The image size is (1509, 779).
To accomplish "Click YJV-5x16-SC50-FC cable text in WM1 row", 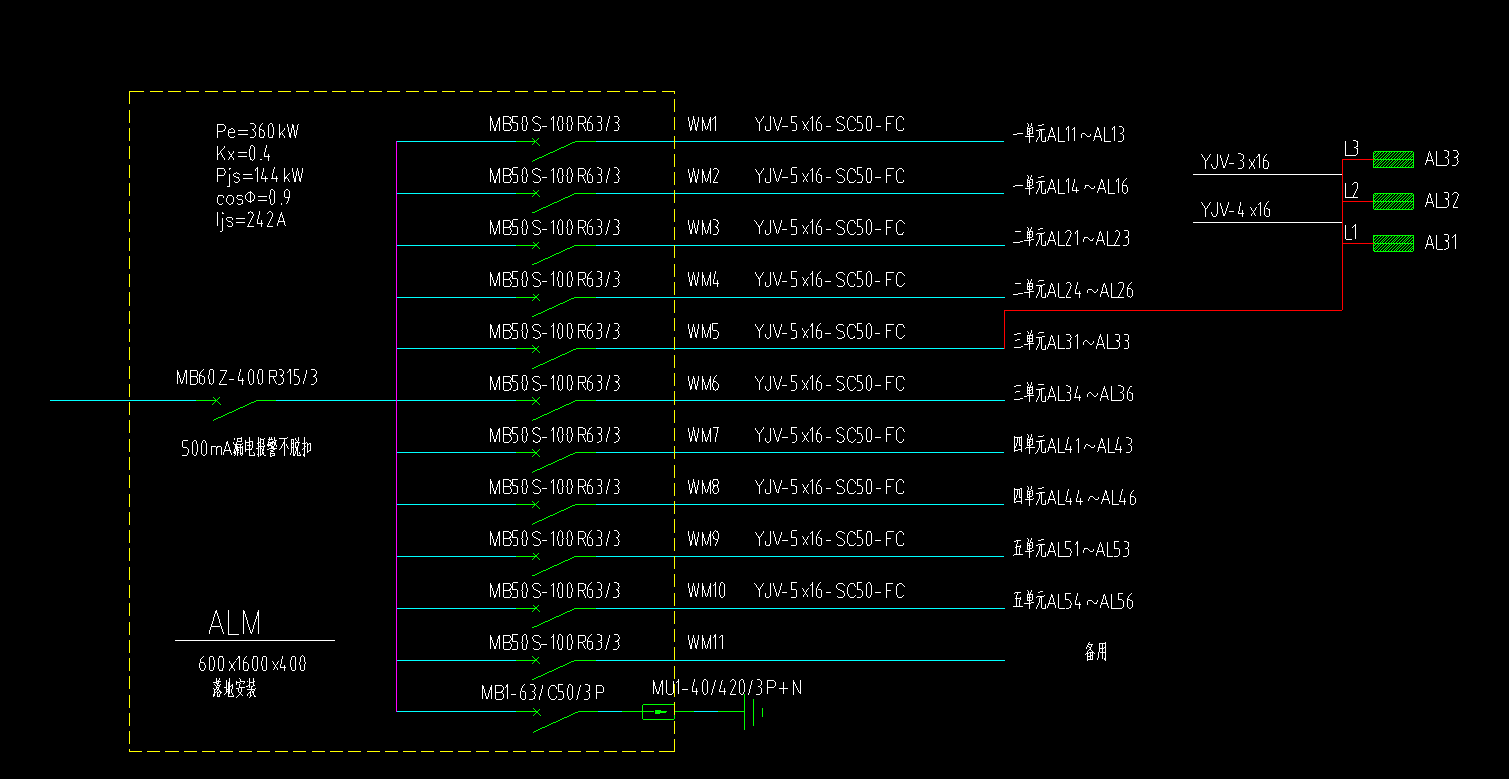I will (x=829, y=125).
